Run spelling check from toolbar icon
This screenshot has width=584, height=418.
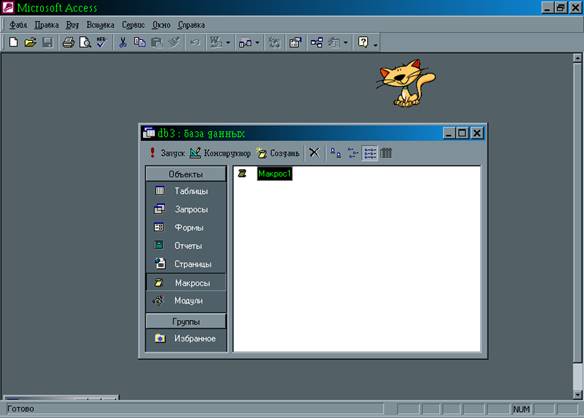(101, 42)
